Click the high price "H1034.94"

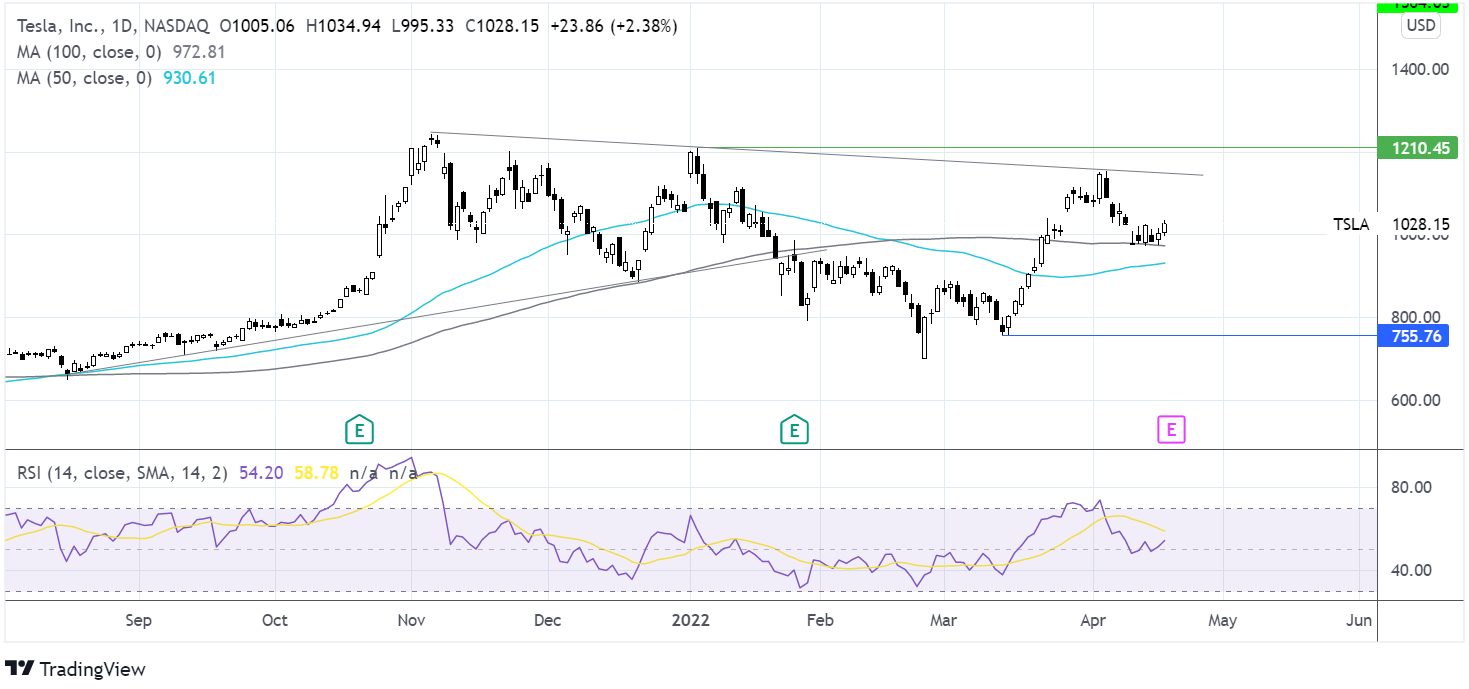pos(343,26)
